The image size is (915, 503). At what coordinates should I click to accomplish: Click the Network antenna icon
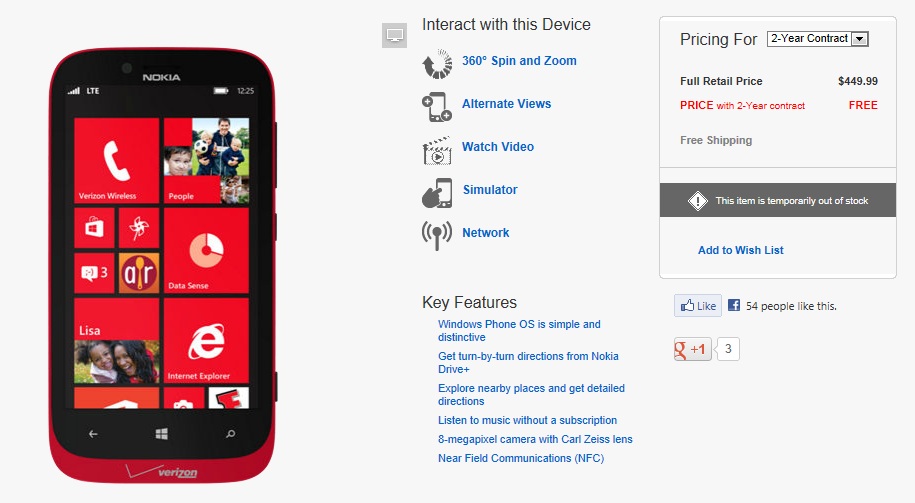437,234
